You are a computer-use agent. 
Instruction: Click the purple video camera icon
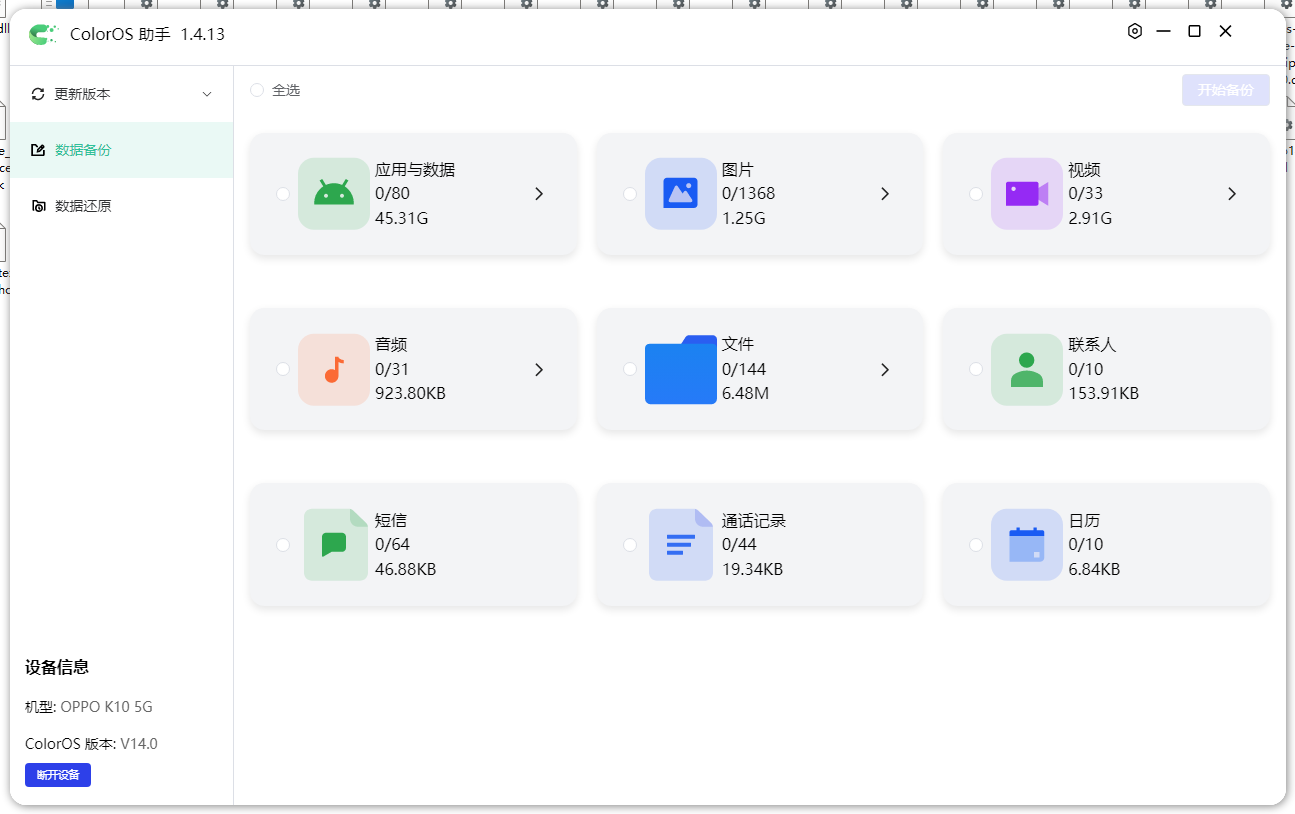tap(1026, 194)
